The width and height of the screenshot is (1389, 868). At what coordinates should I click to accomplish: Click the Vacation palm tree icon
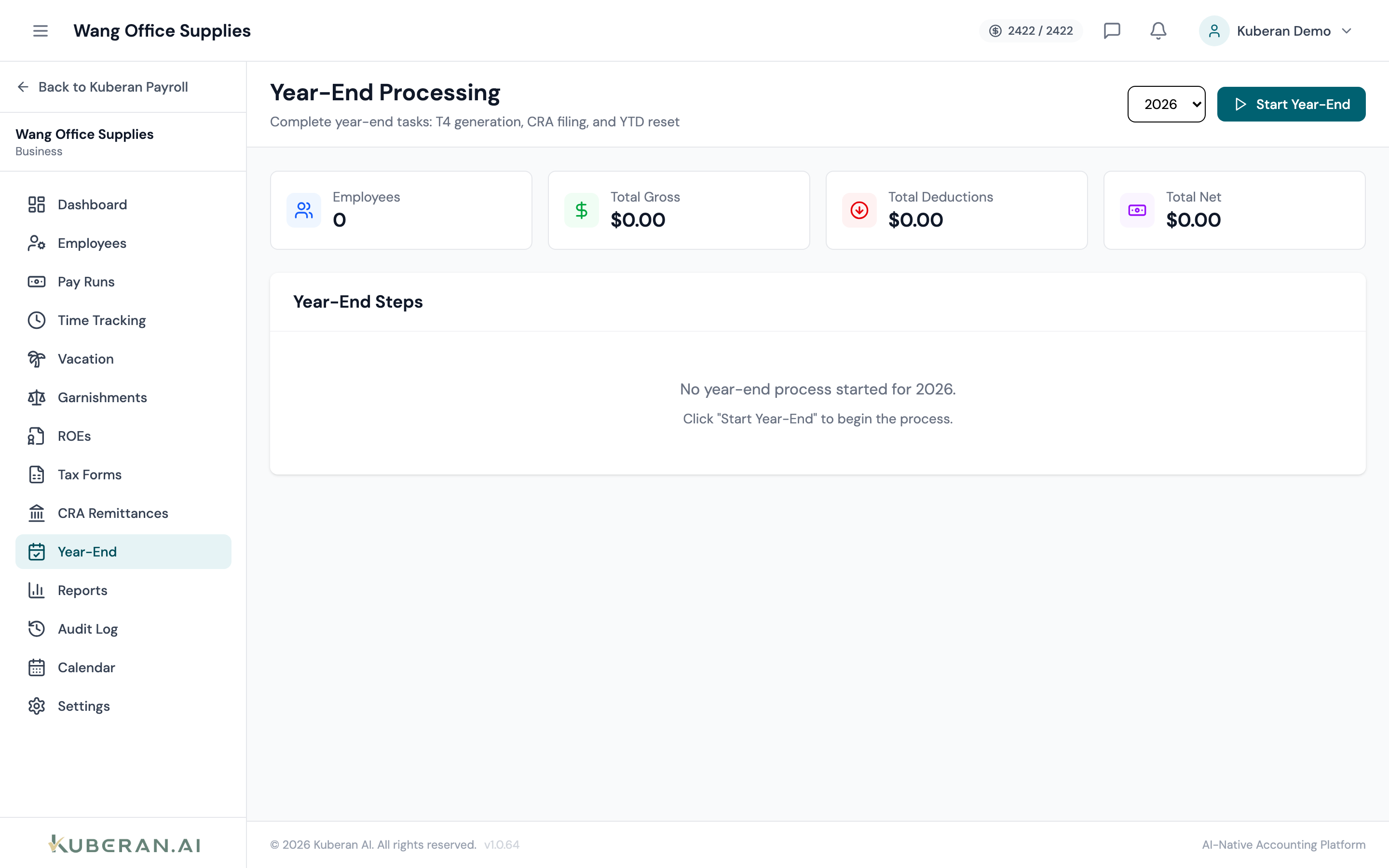pyautogui.click(x=37, y=359)
